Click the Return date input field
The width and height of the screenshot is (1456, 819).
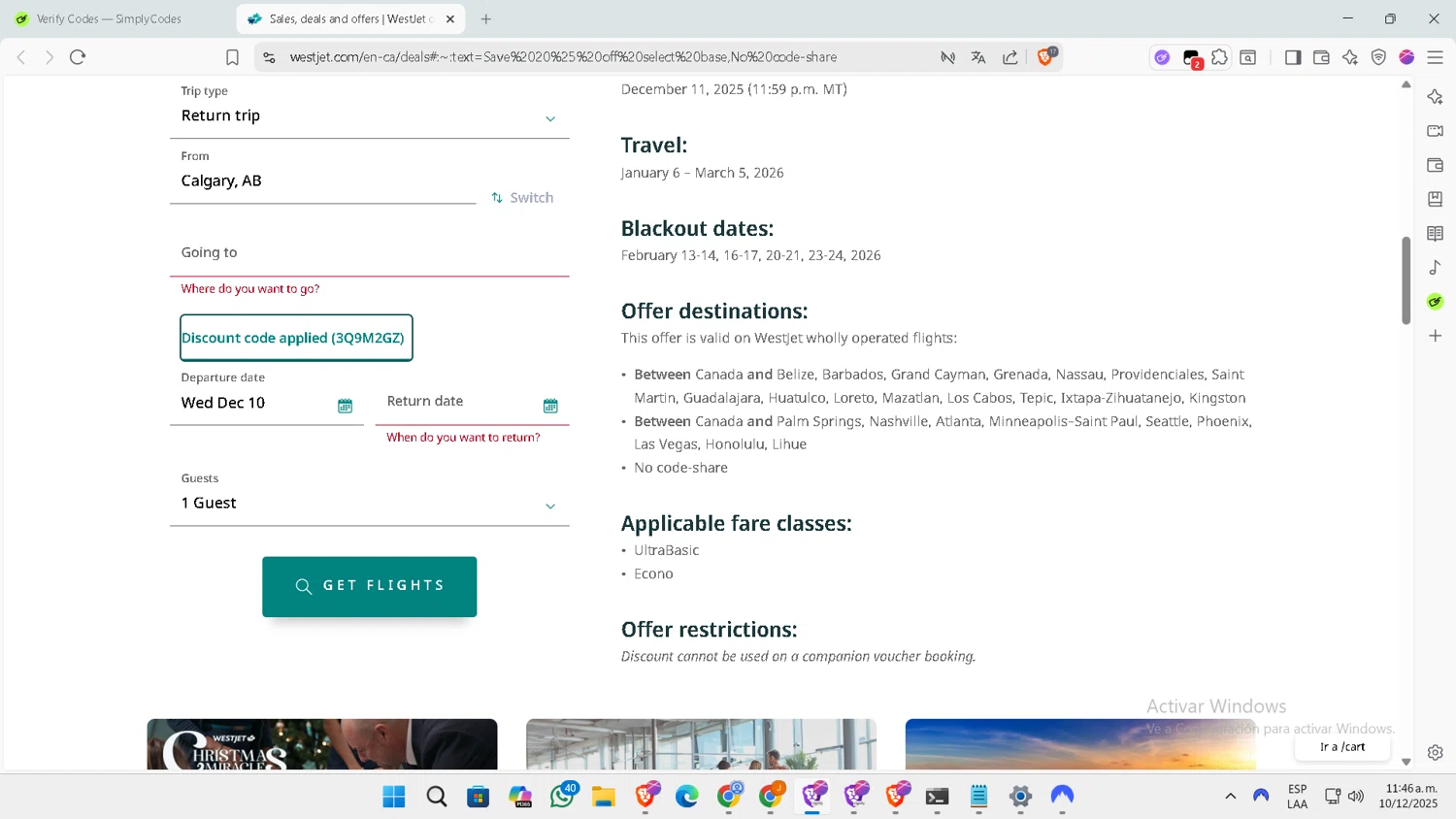pos(472,401)
